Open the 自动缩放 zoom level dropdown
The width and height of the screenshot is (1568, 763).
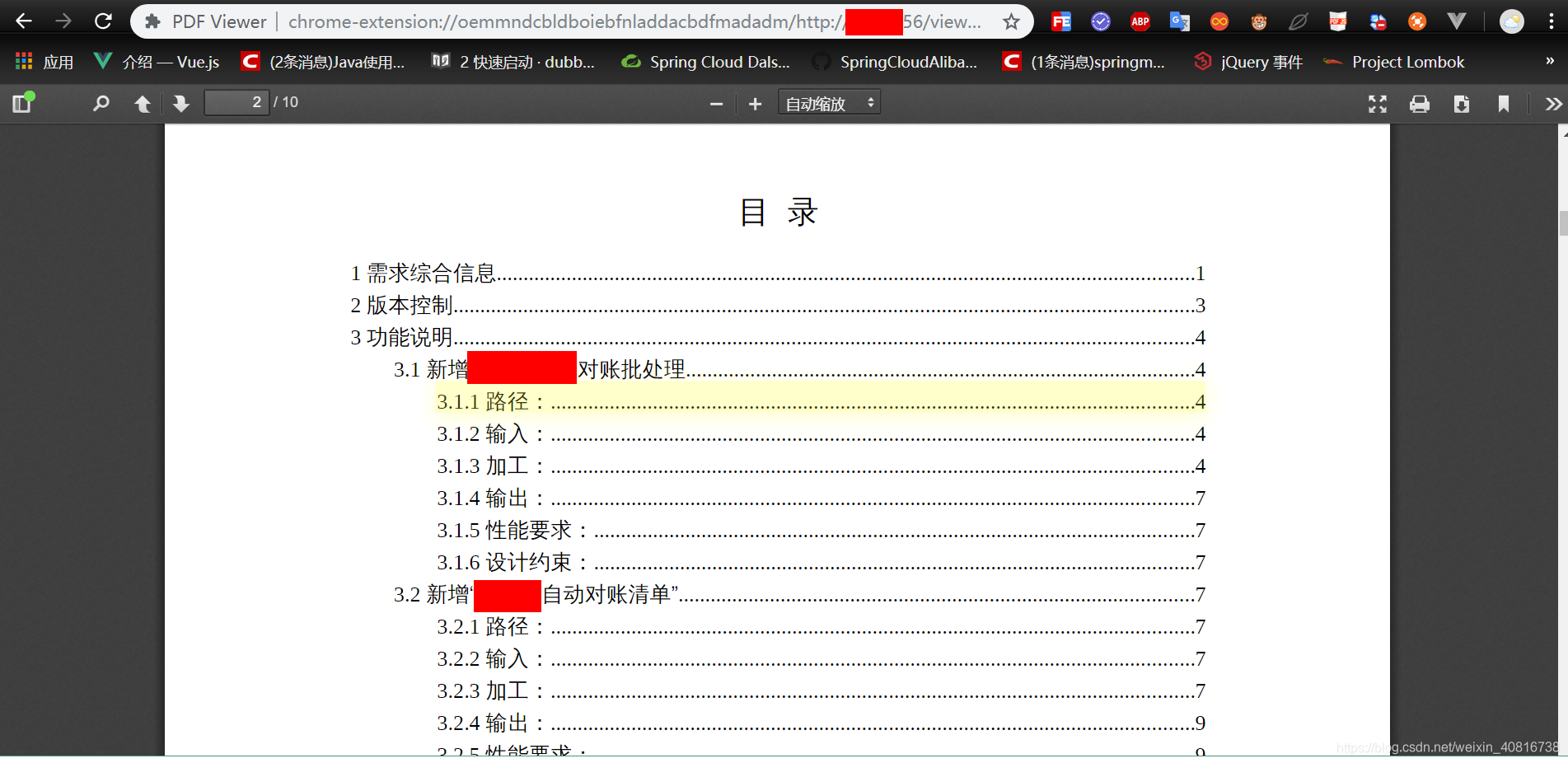(828, 101)
